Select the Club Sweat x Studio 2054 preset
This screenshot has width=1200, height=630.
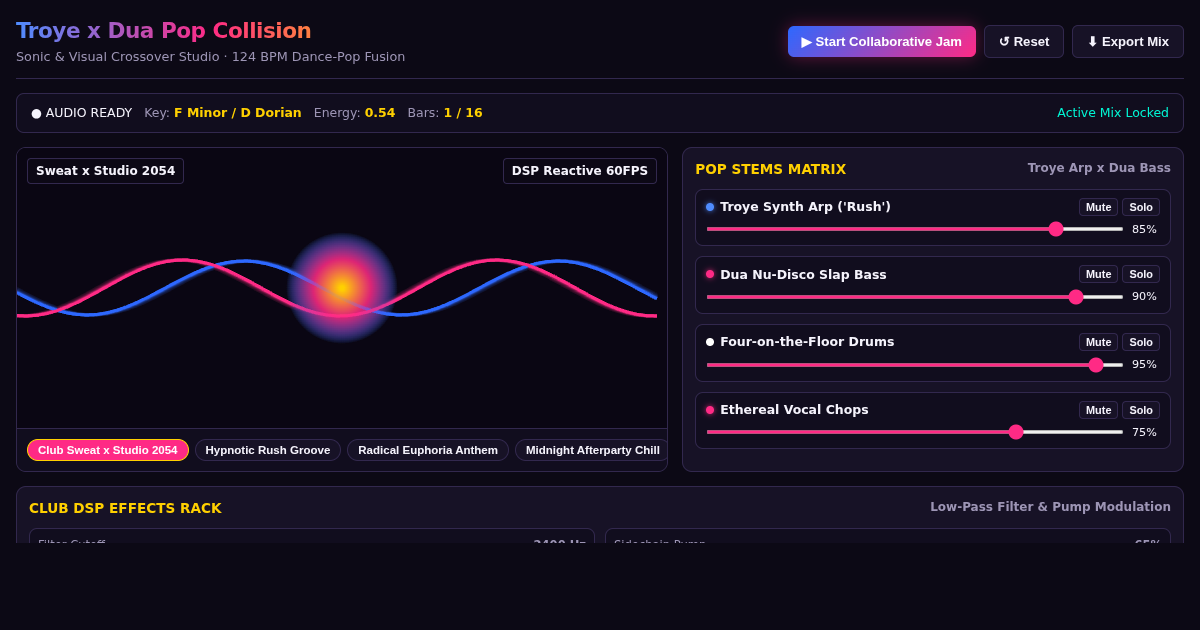[108, 450]
